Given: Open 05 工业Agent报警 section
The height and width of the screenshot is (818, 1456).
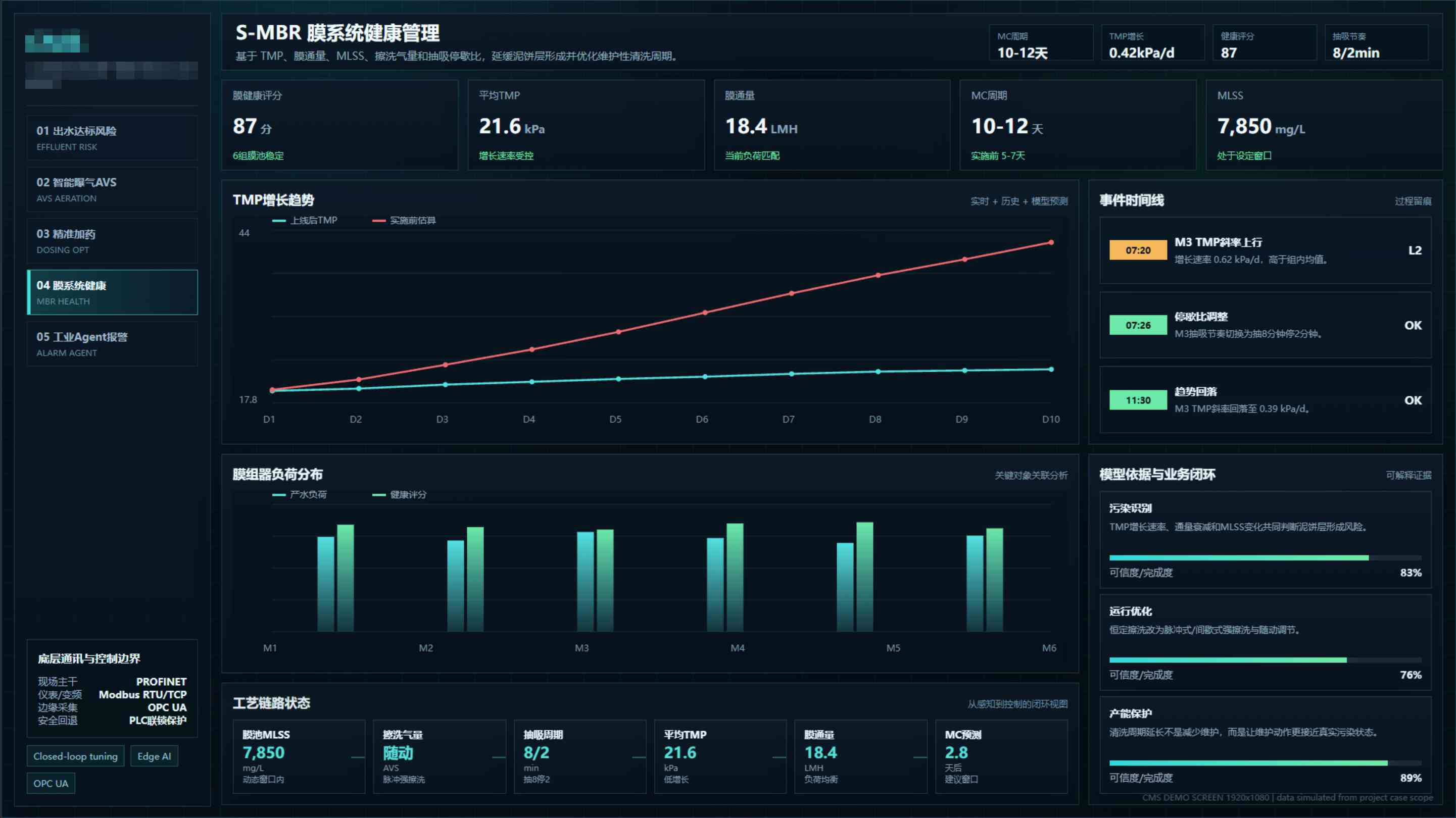Looking at the screenshot, I should coord(112,344).
